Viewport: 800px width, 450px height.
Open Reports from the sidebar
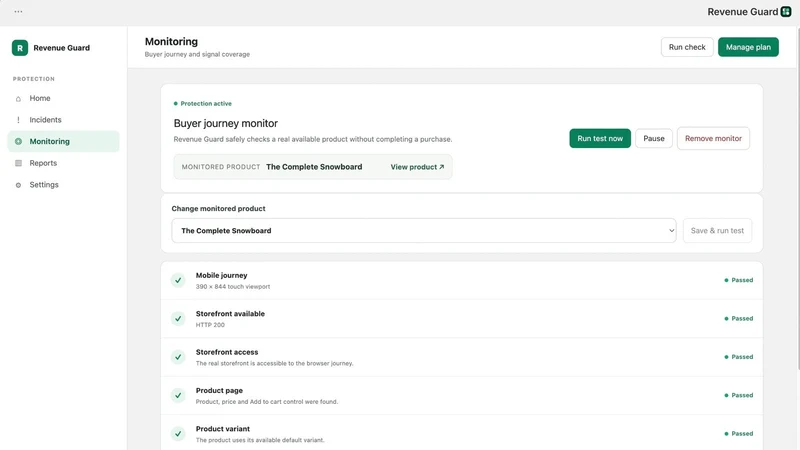pyautogui.click(x=63, y=163)
